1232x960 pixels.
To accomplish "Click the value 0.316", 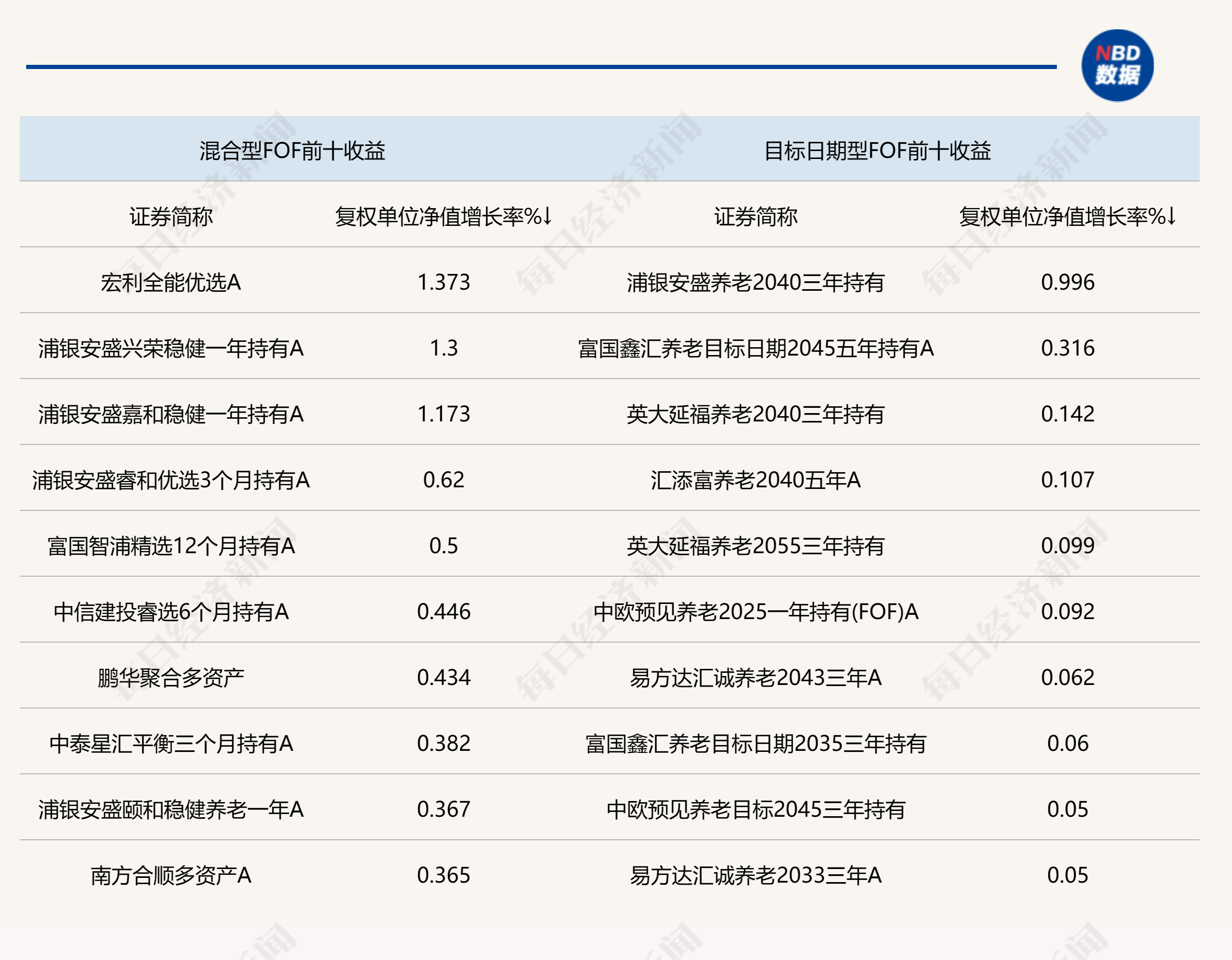I will click(x=1067, y=348).
